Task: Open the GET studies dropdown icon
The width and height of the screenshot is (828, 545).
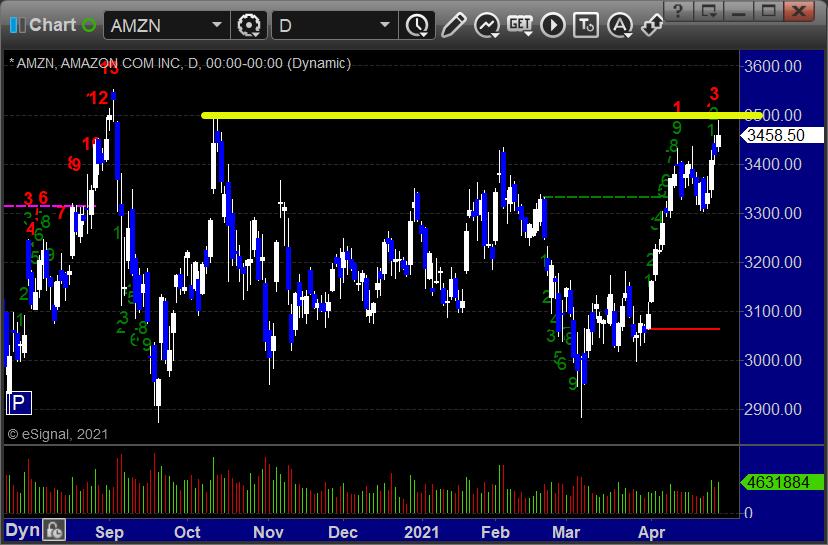Action: pos(520,25)
